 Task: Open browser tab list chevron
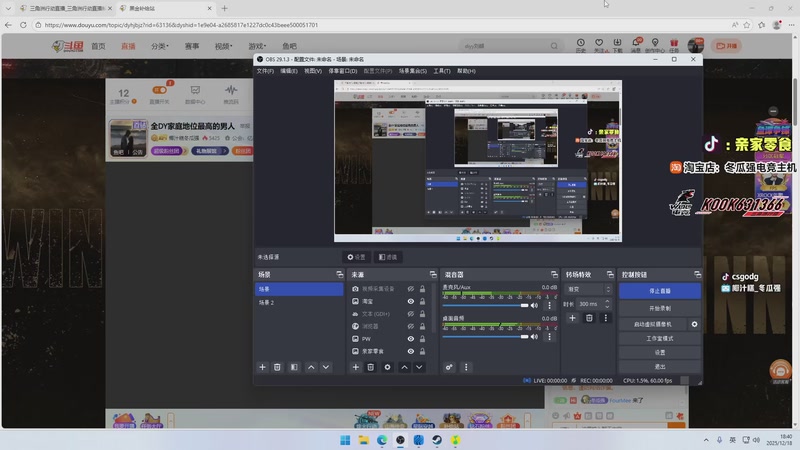pos(8,8)
